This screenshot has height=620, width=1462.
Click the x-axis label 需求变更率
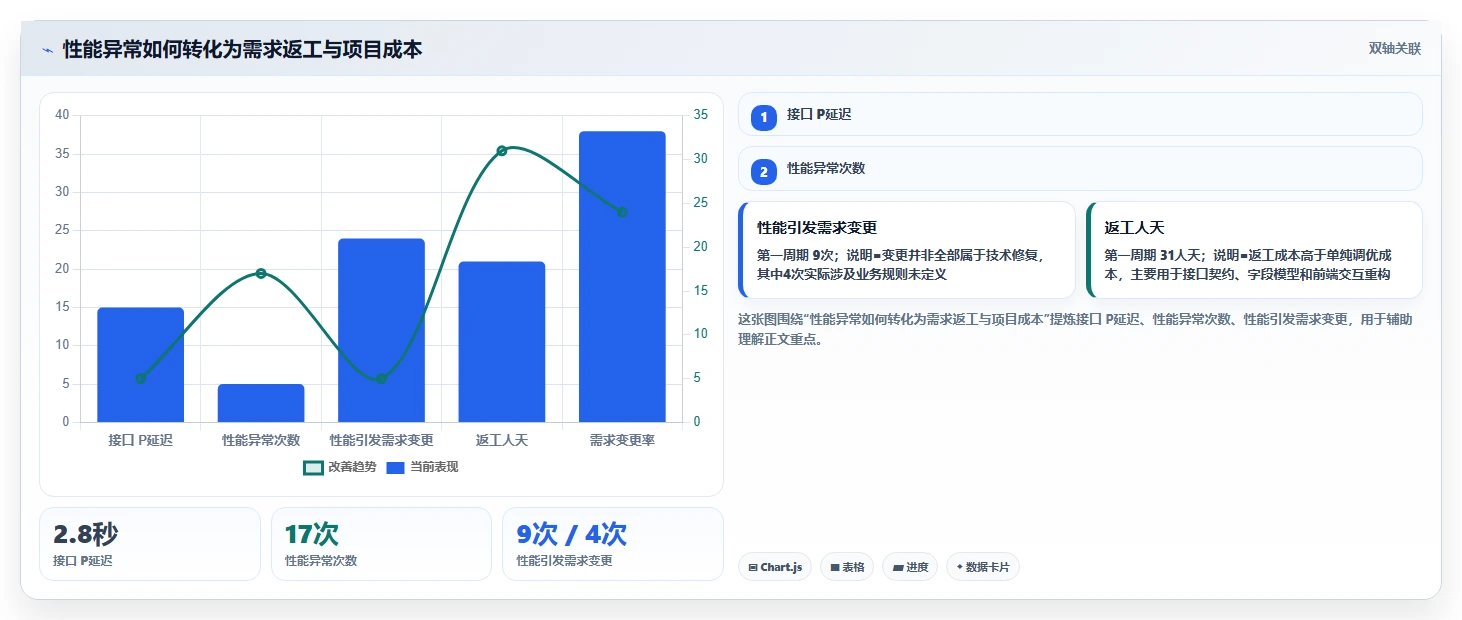[622, 440]
